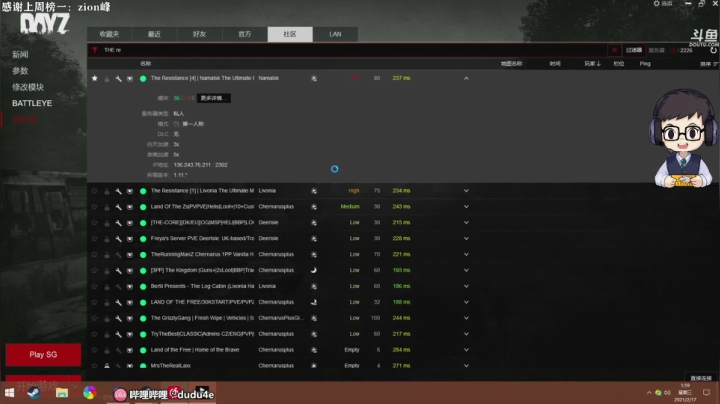Expand Freya's Server PVE details

[x=466, y=239]
